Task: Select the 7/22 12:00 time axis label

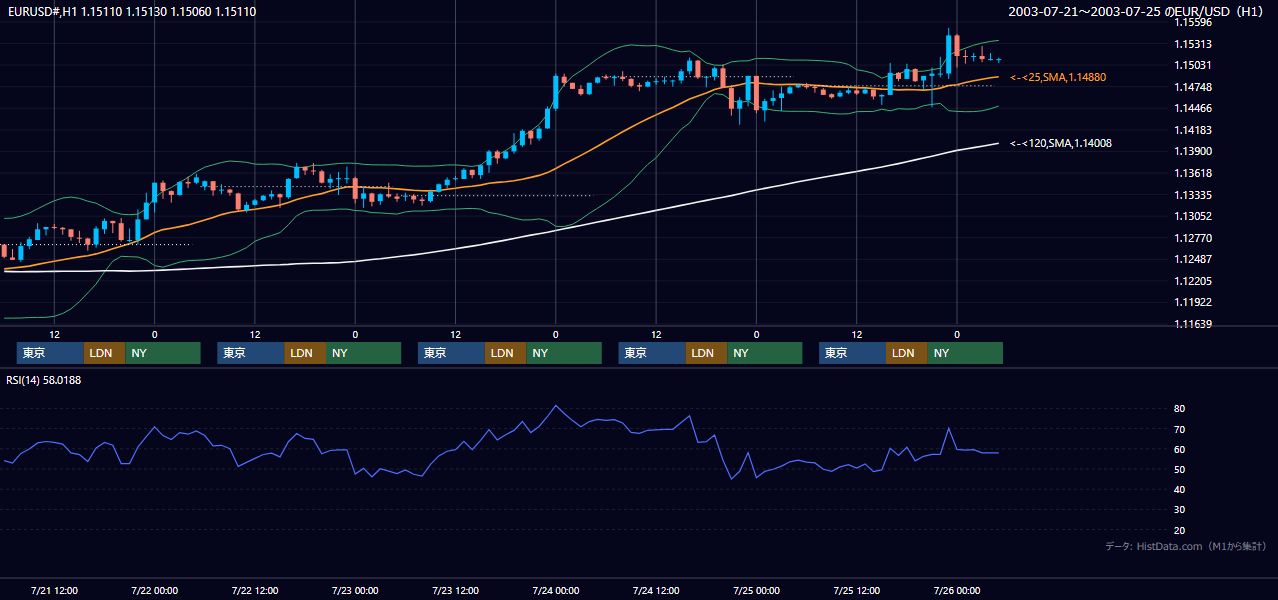Action: [x=255, y=590]
